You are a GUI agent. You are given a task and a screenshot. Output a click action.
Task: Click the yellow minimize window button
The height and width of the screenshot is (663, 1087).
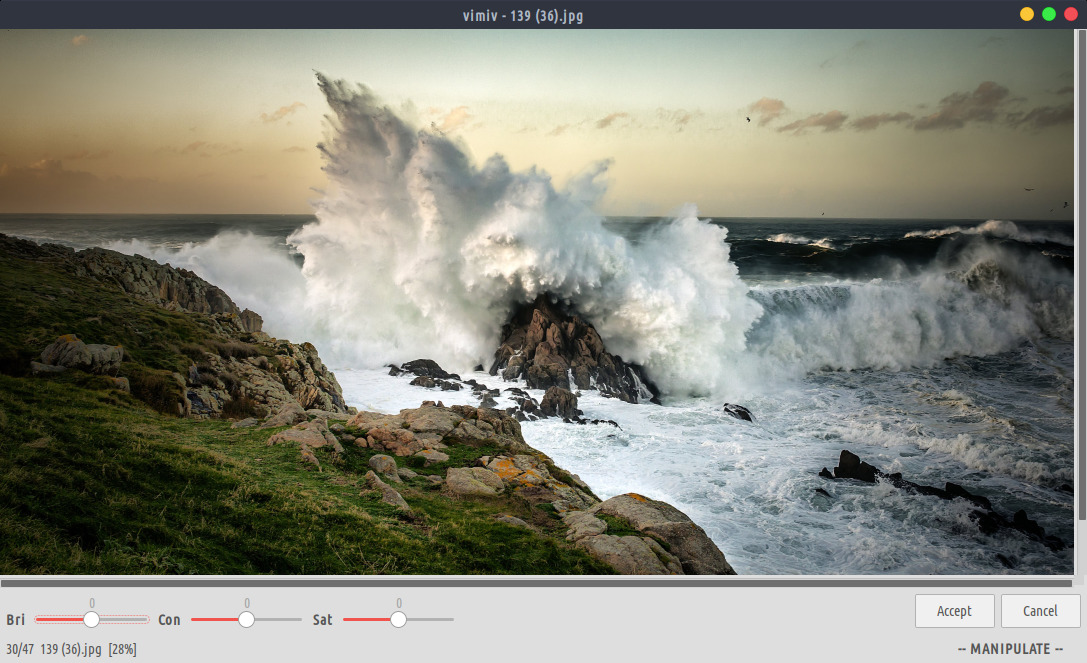(1027, 15)
